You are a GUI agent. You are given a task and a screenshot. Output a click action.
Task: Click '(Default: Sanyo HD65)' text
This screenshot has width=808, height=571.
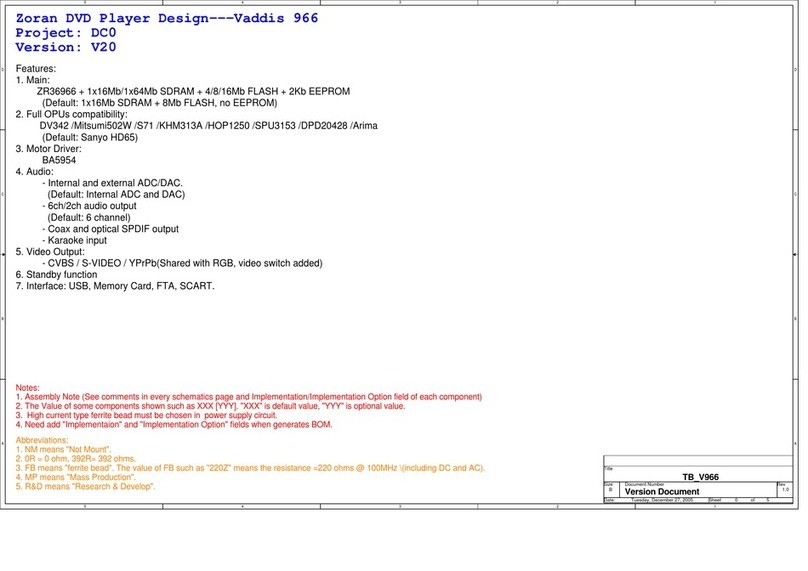(90, 137)
